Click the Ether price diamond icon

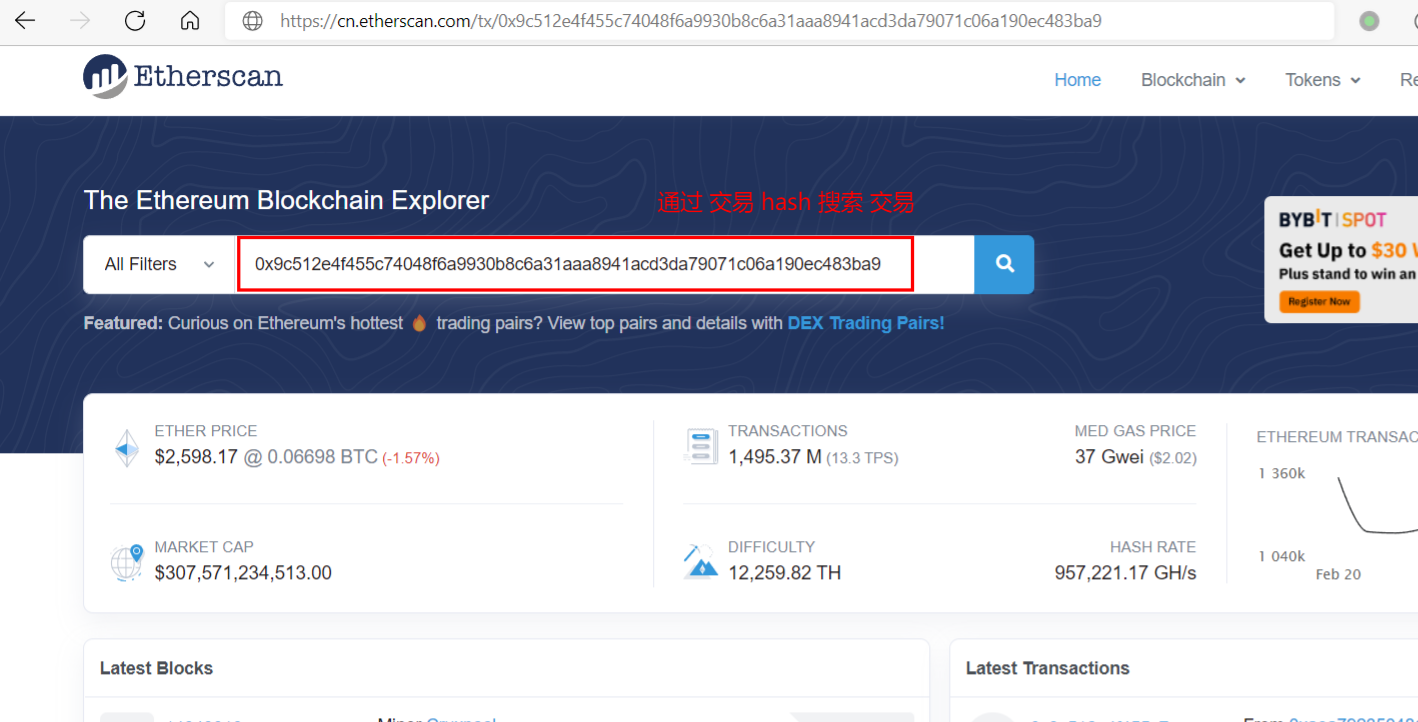127,448
